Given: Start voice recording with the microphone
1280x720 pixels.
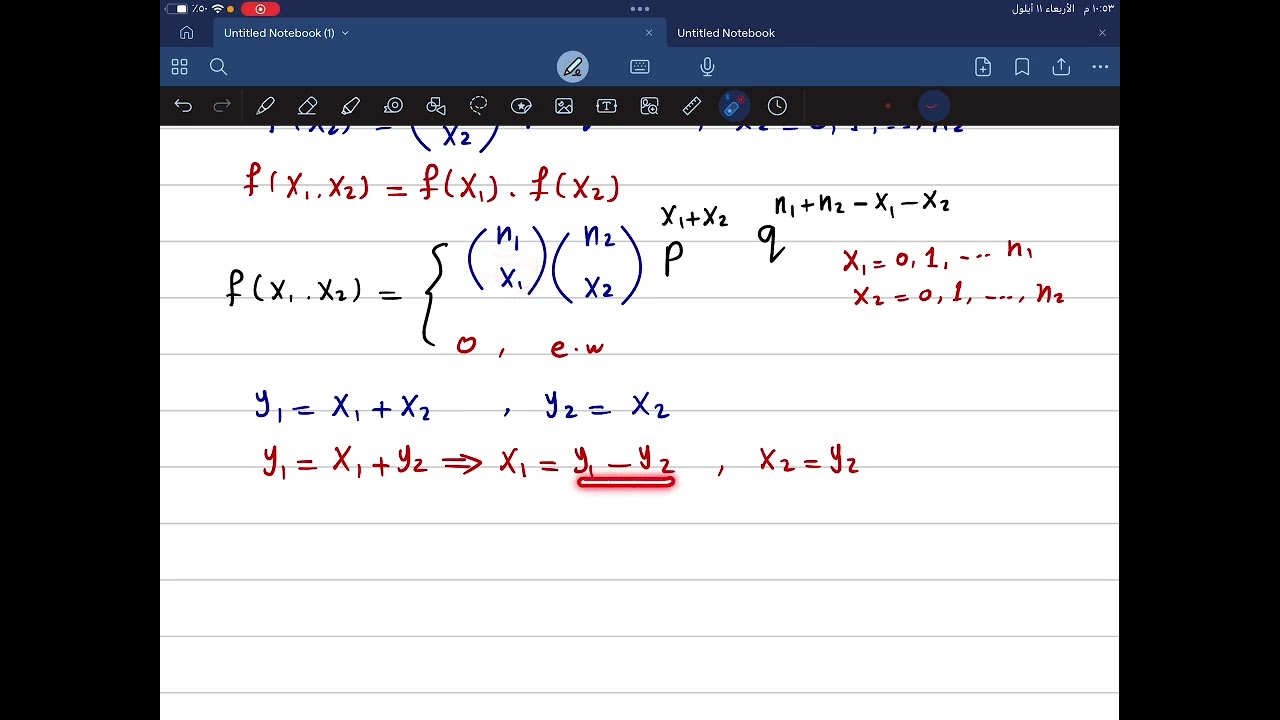Looking at the screenshot, I should pos(707,67).
